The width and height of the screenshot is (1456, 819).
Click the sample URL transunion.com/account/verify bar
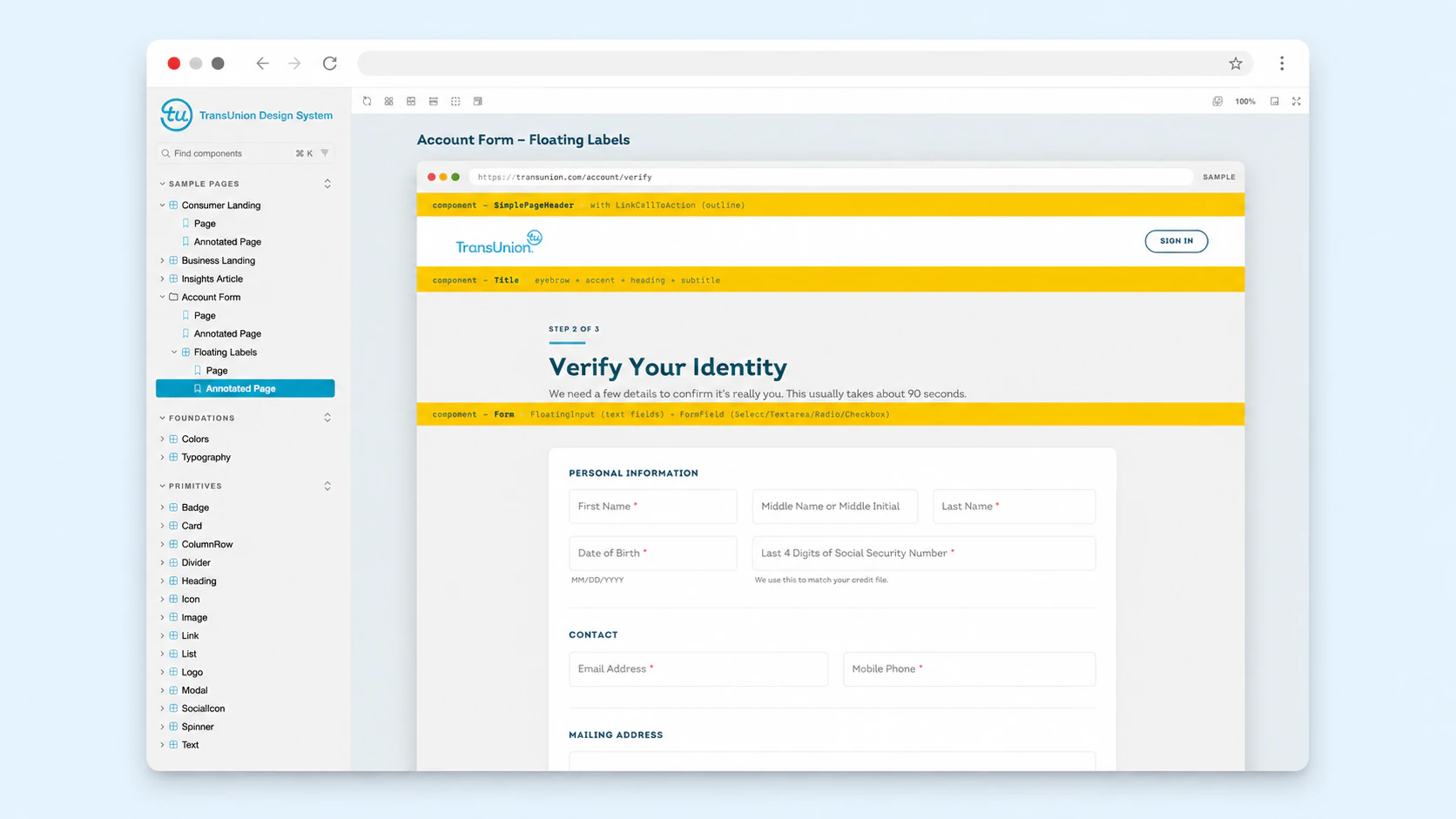[831, 177]
